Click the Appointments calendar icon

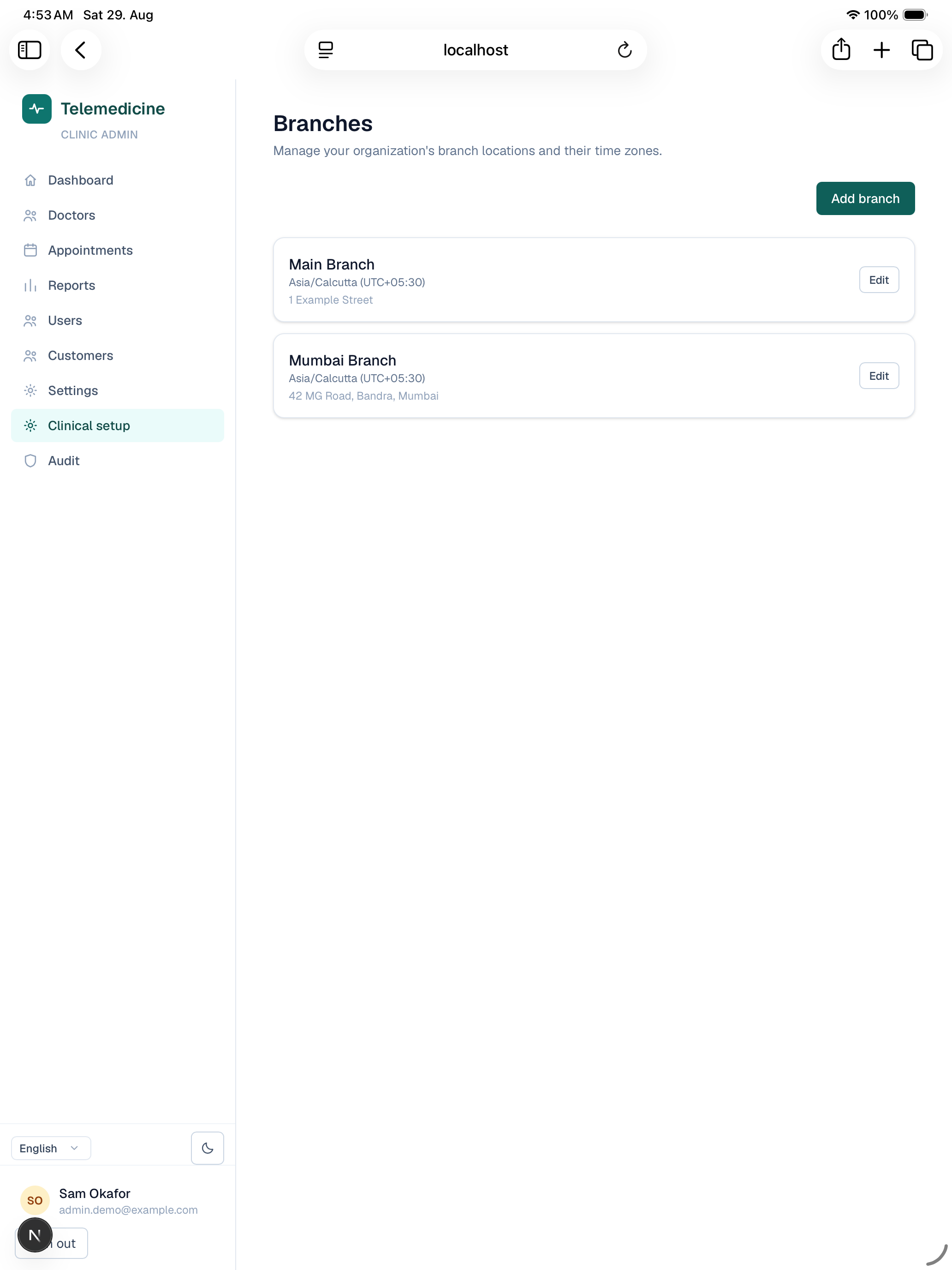30,250
